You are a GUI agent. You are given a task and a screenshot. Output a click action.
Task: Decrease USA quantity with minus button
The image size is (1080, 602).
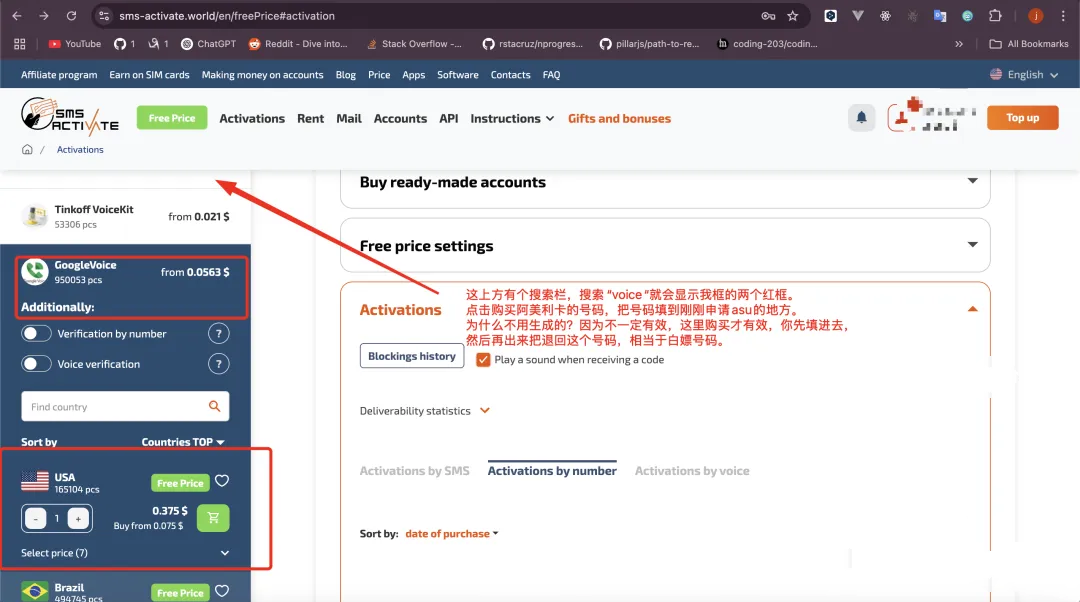point(36,519)
